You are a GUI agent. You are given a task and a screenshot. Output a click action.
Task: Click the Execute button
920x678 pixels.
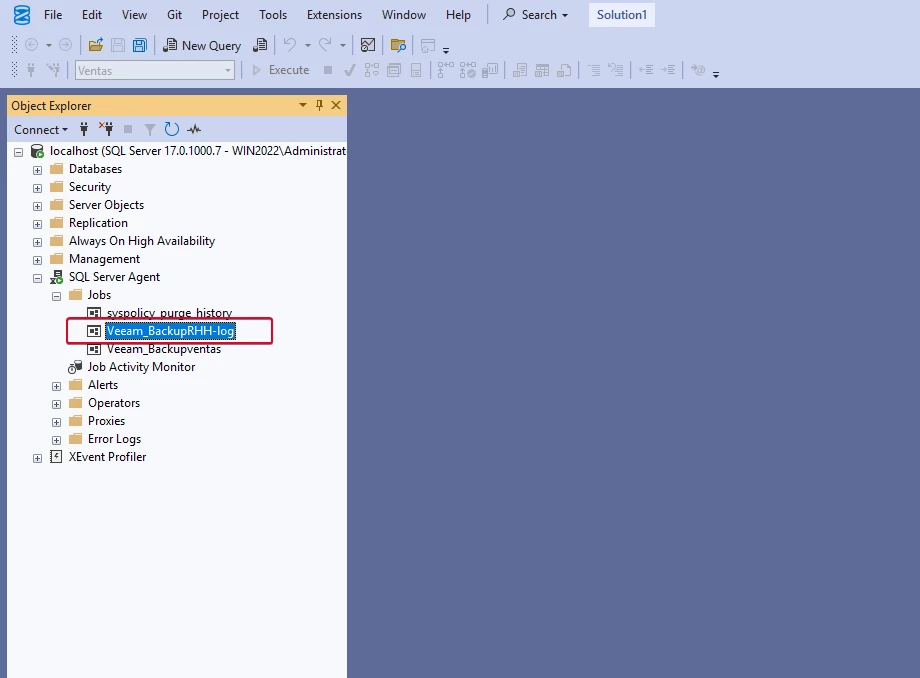(x=281, y=70)
